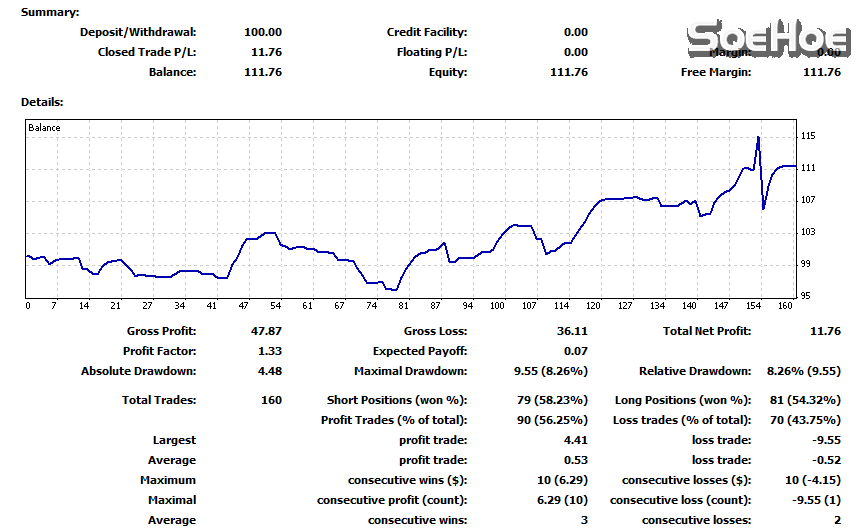The image size is (863, 530).
Task: Click the 115 label on chart's vertical axis
Action: 808,136
